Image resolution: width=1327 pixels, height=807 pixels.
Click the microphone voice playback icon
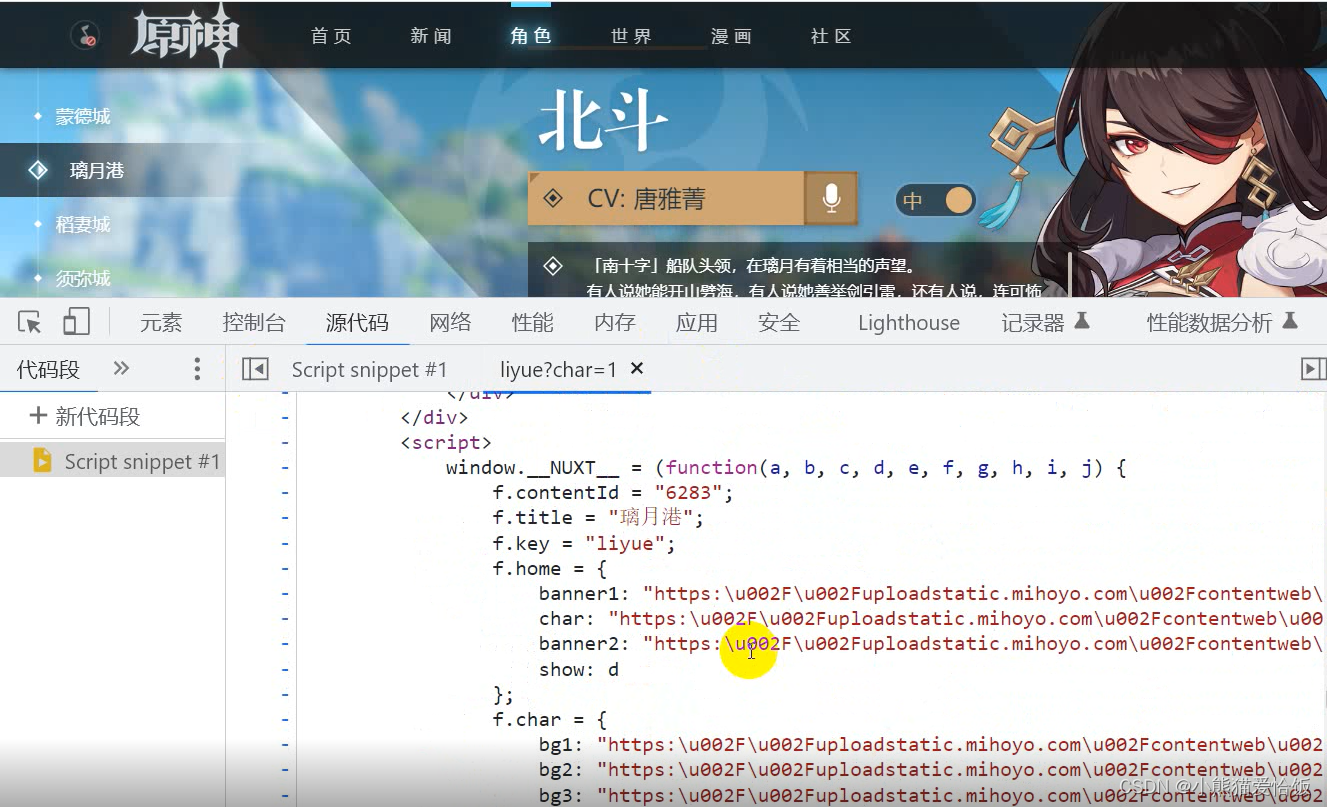[831, 198]
